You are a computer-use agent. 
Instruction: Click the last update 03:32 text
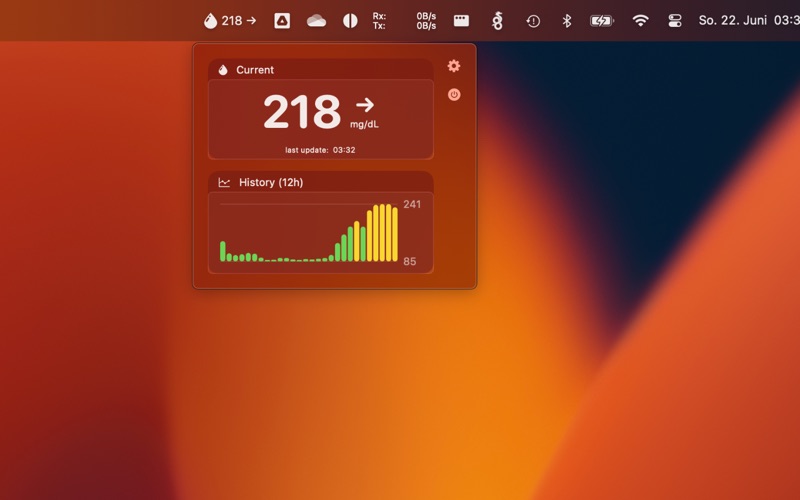[x=320, y=150]
